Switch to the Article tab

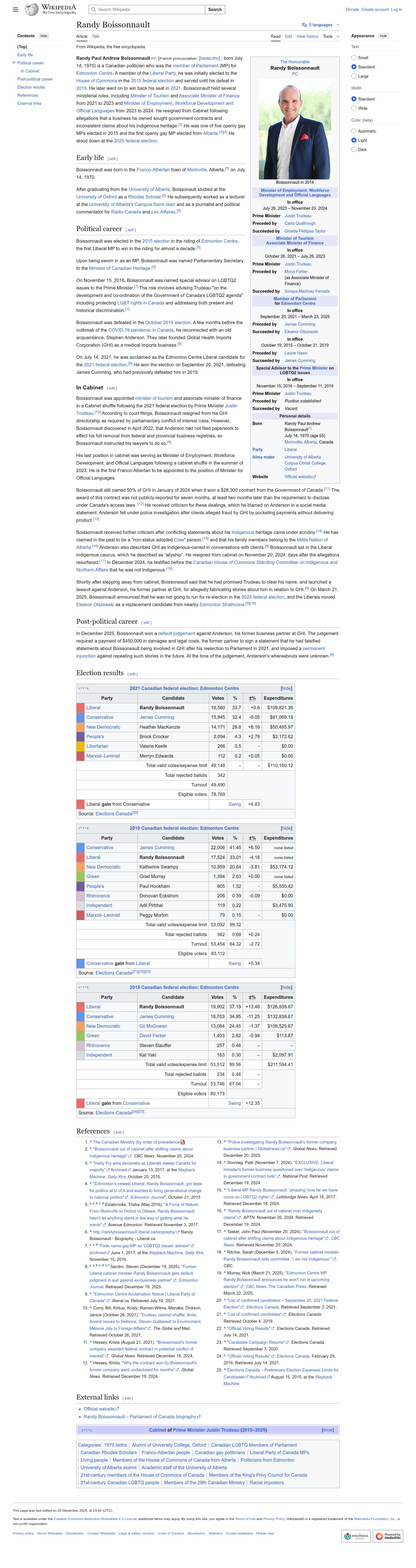click(x=81, y=36)
